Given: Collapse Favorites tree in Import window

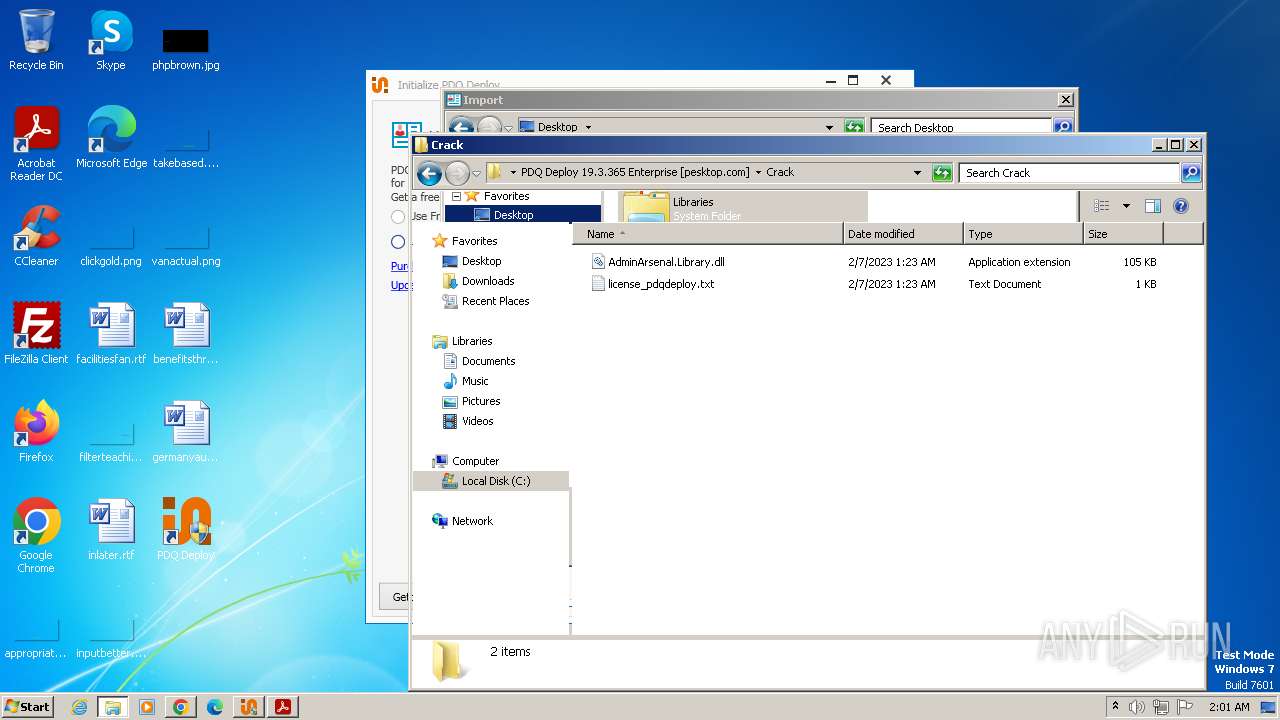Looking at the screenshot, I should [456, 196].
